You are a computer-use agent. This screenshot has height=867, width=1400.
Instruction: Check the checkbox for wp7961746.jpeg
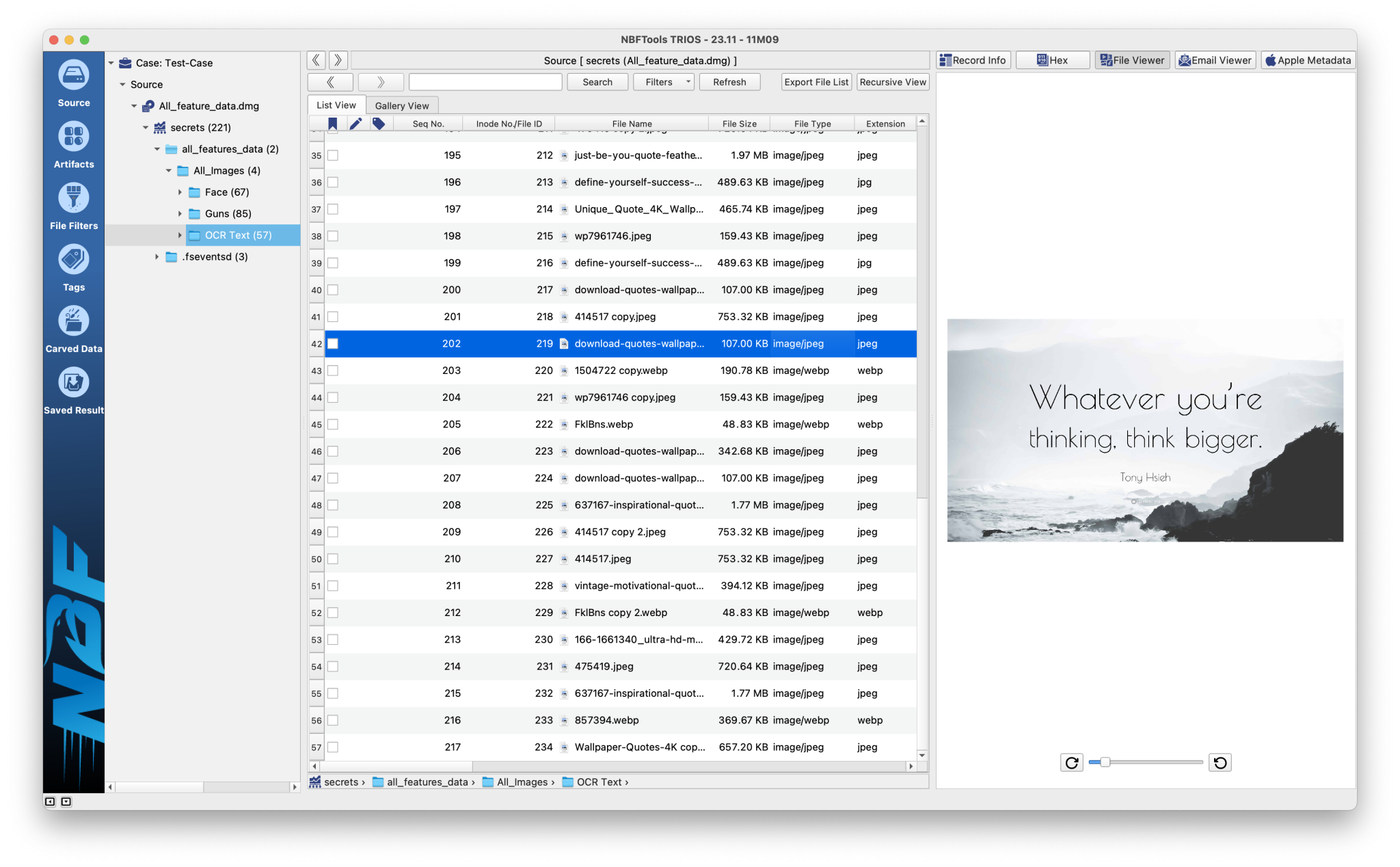[x=333, y=236]
